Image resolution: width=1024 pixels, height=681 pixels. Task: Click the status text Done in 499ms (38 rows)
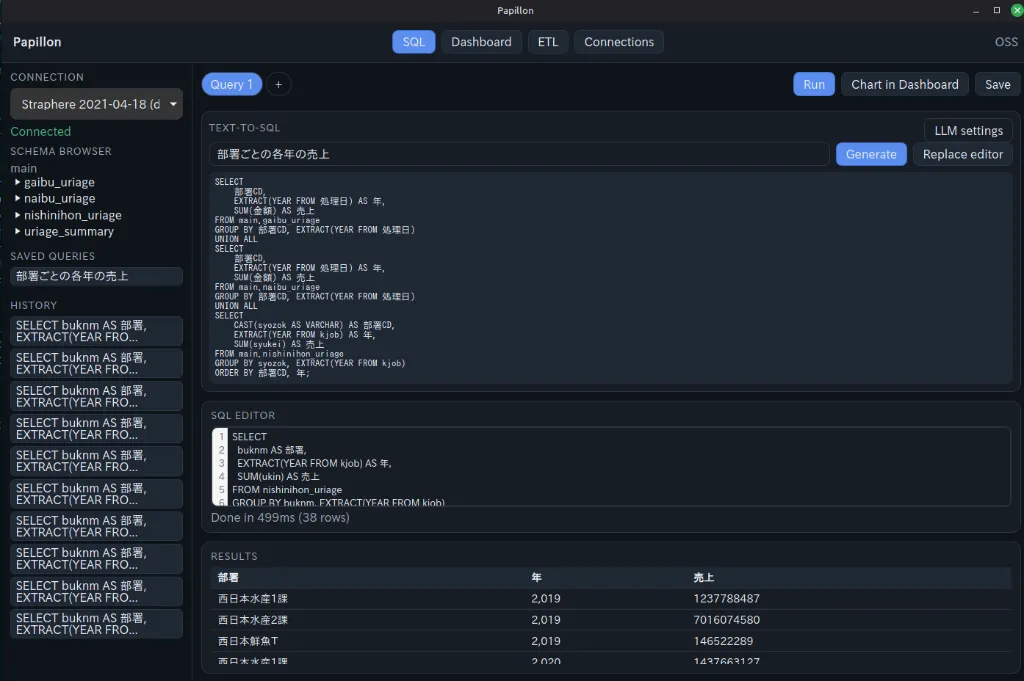280,517
